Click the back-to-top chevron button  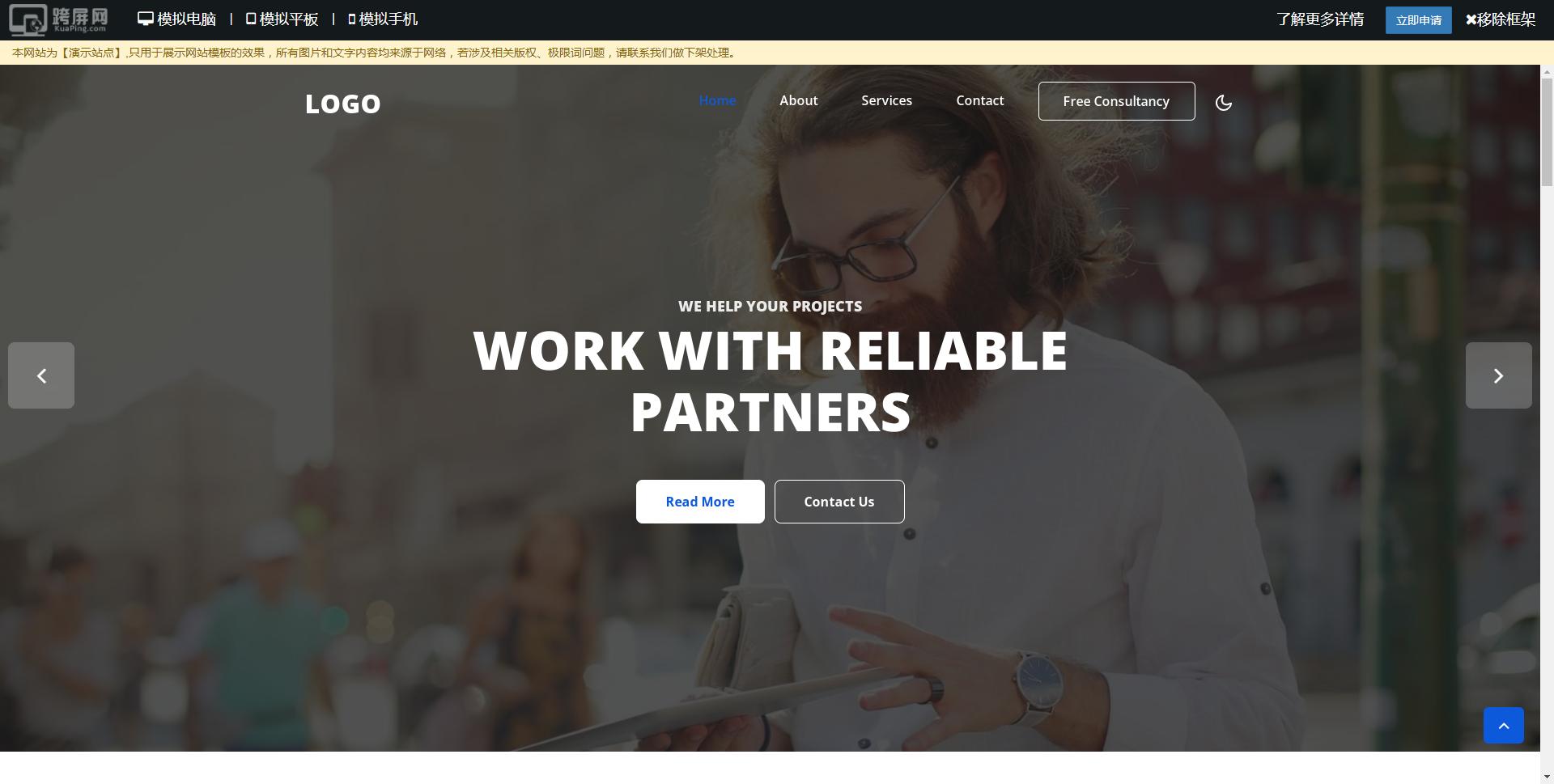point(1503,726)
